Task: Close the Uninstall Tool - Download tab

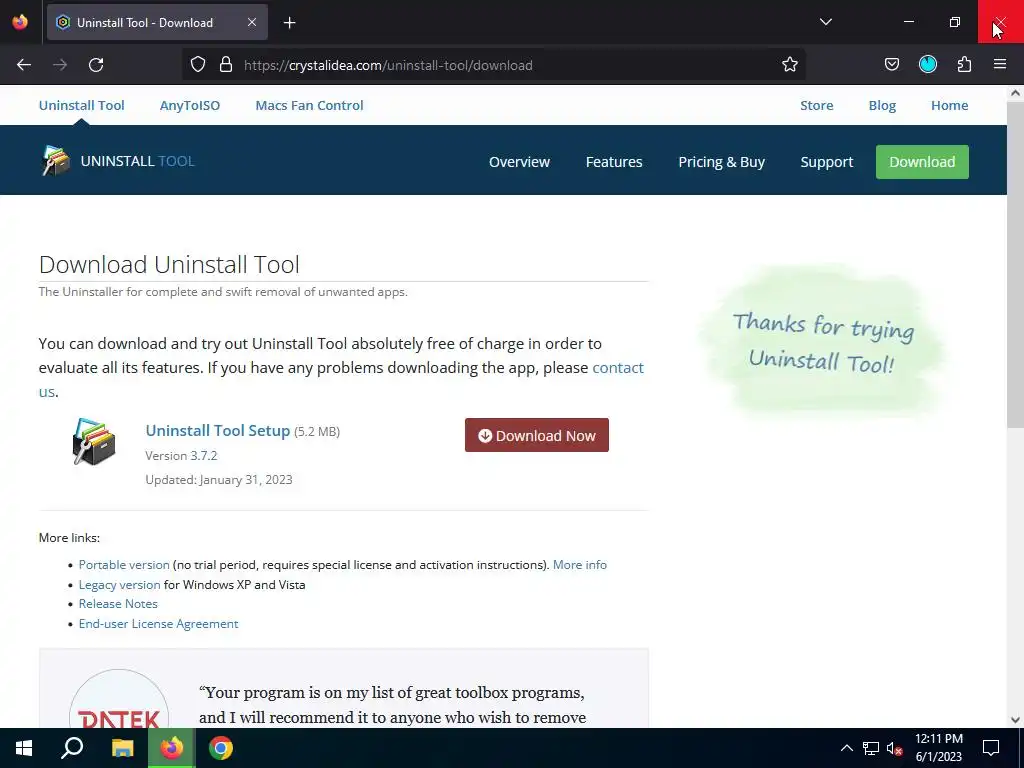Action: tap(252, 22)
